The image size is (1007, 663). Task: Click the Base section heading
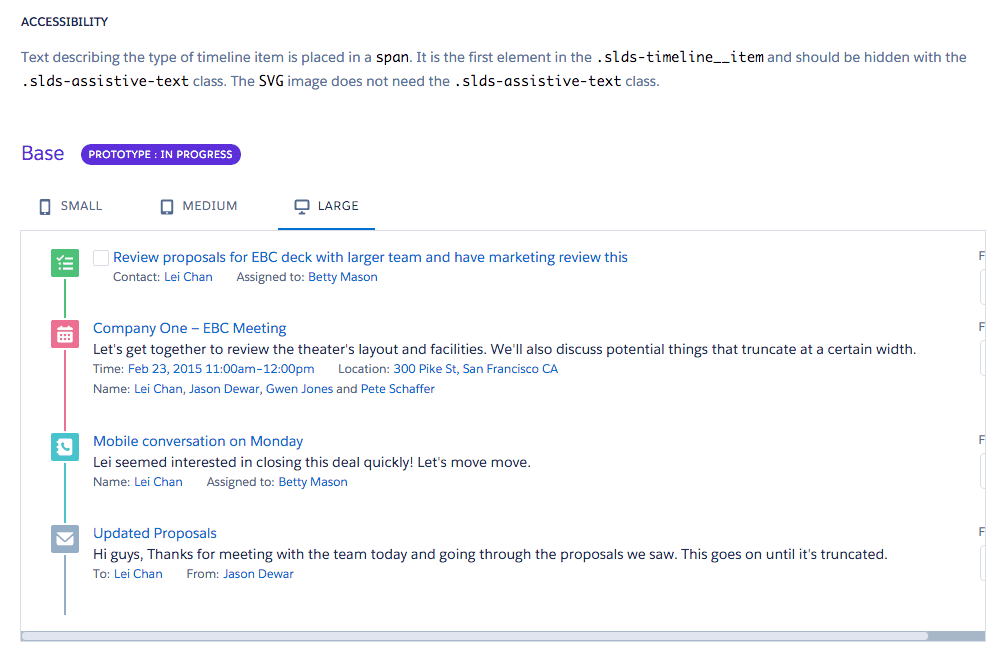tap(42, 154)
